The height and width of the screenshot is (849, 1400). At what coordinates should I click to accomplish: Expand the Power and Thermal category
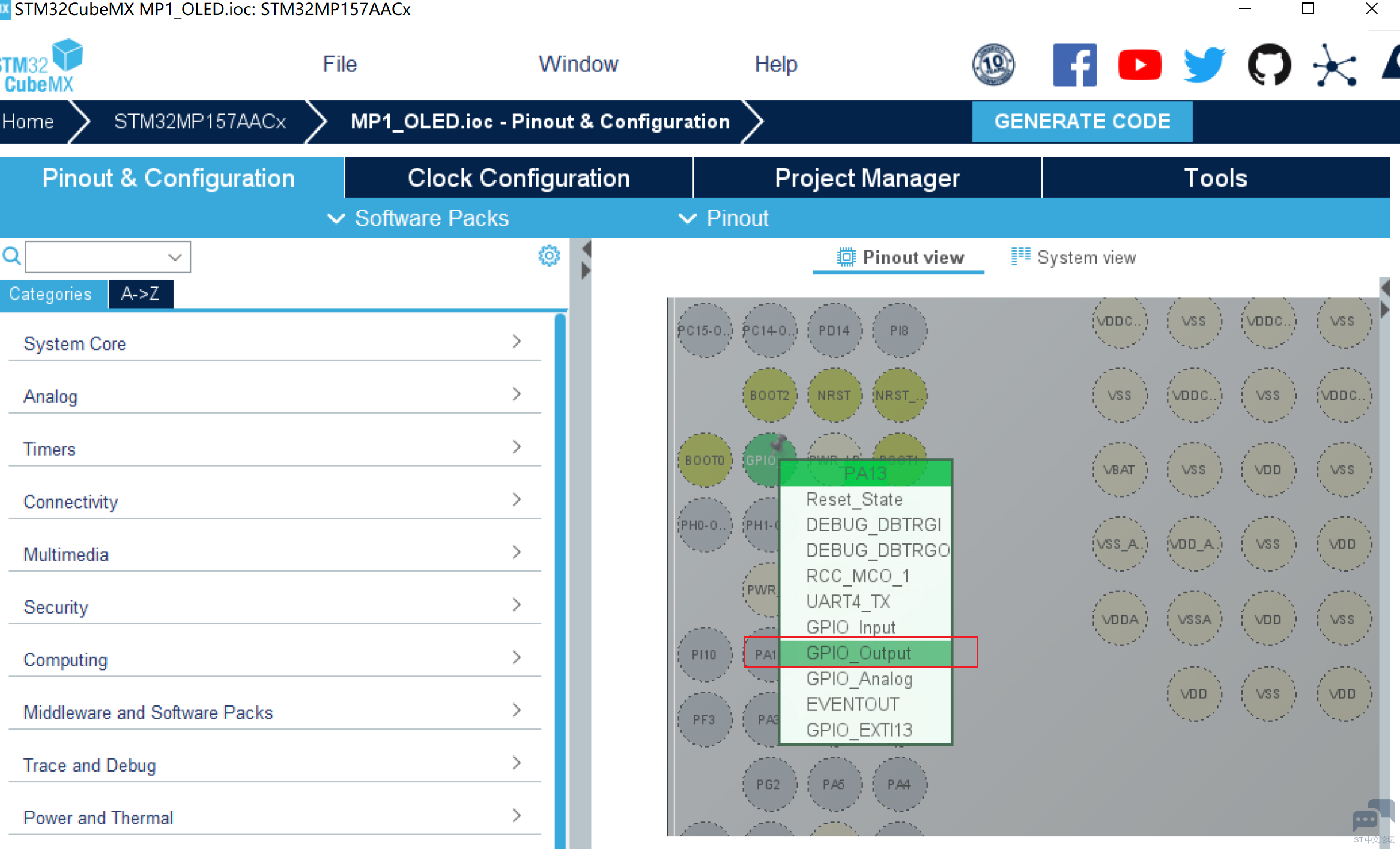pos(274,817)
